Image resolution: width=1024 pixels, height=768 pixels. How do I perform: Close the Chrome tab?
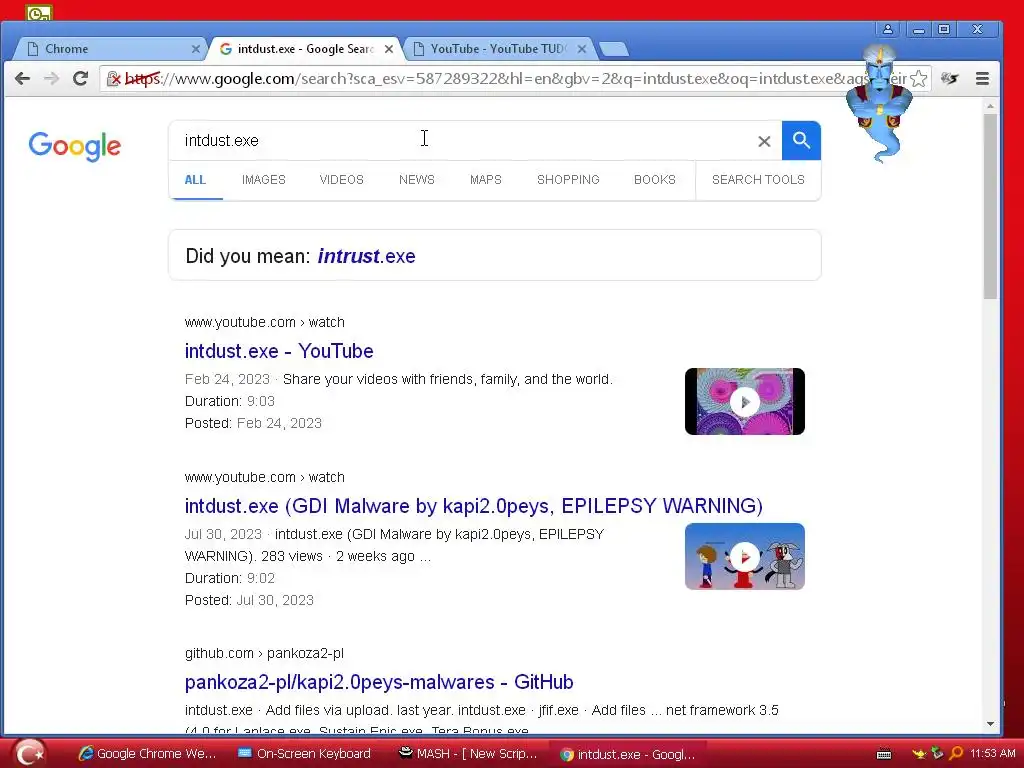(x=195, y=49)
